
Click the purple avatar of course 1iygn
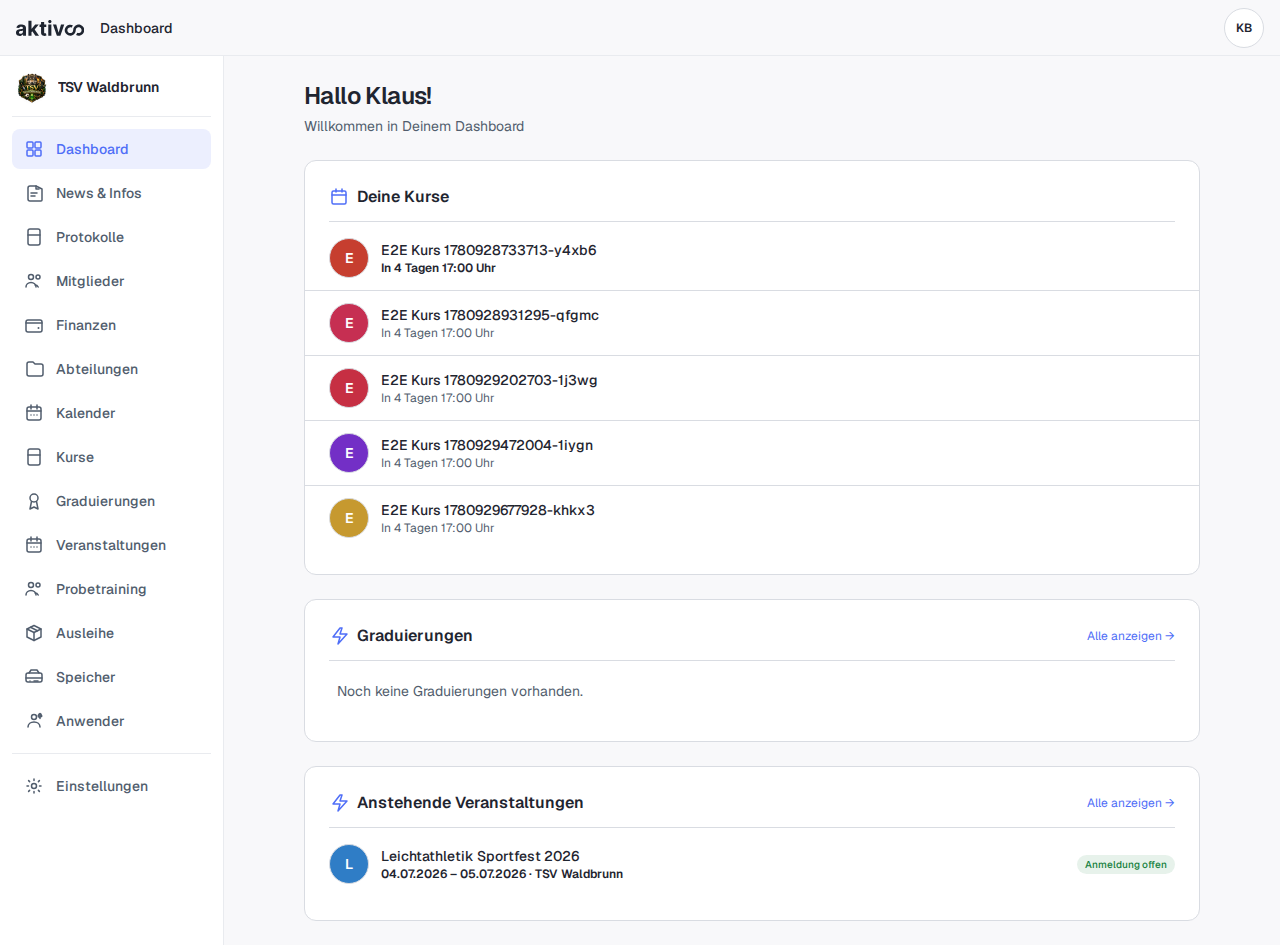pos(349,453)
